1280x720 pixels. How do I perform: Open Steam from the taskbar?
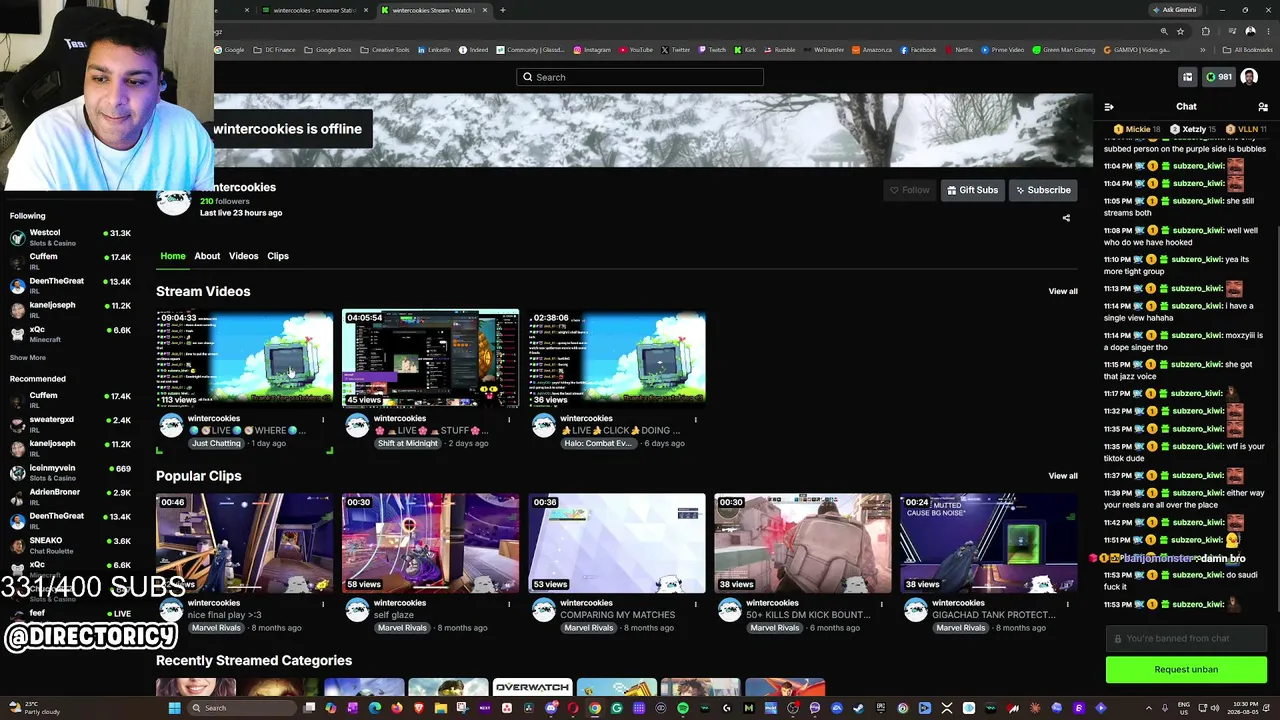coord(859,708)
